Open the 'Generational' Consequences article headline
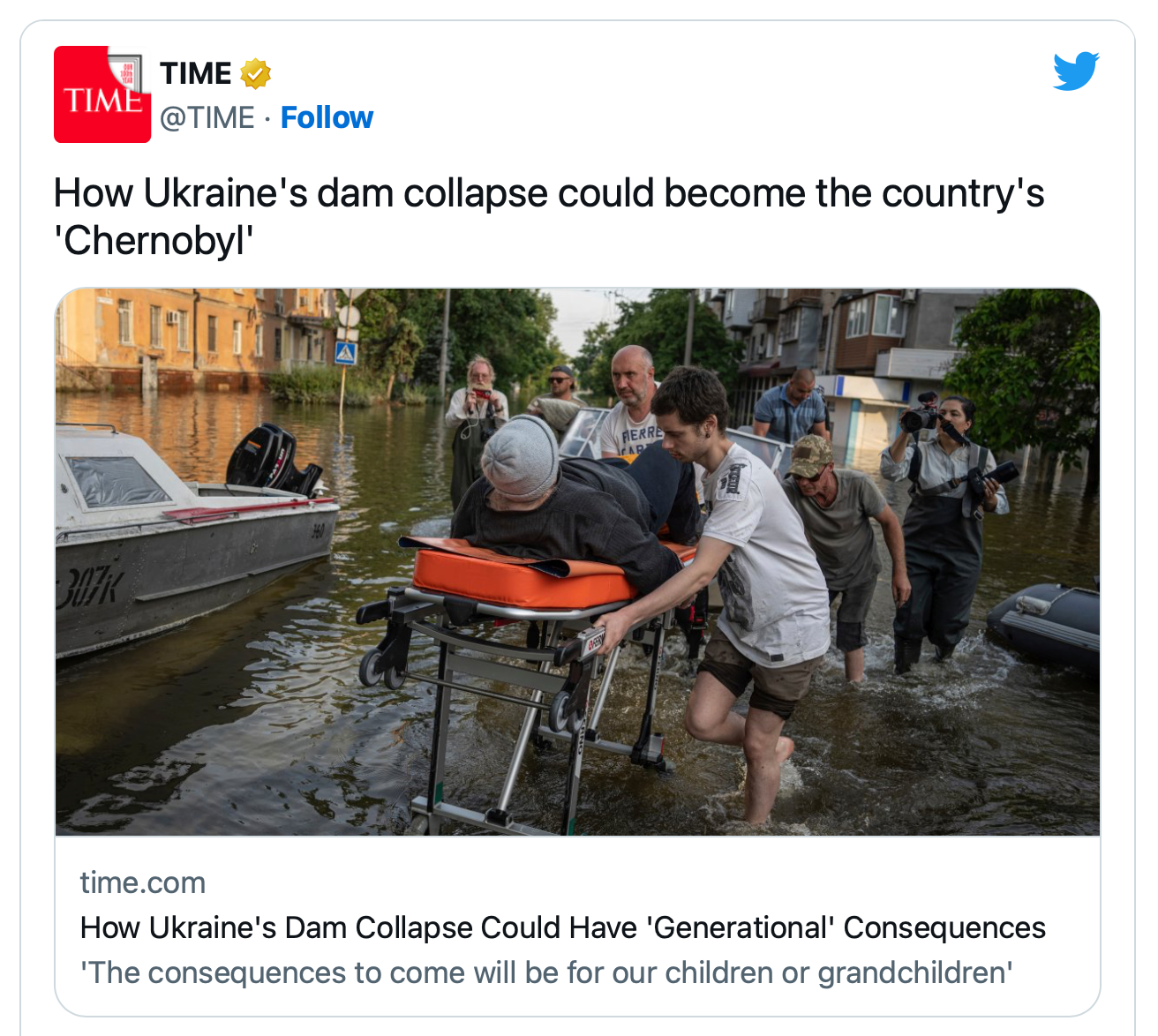This screenshot has width=1158, height=1036. (x=563, y=927)
